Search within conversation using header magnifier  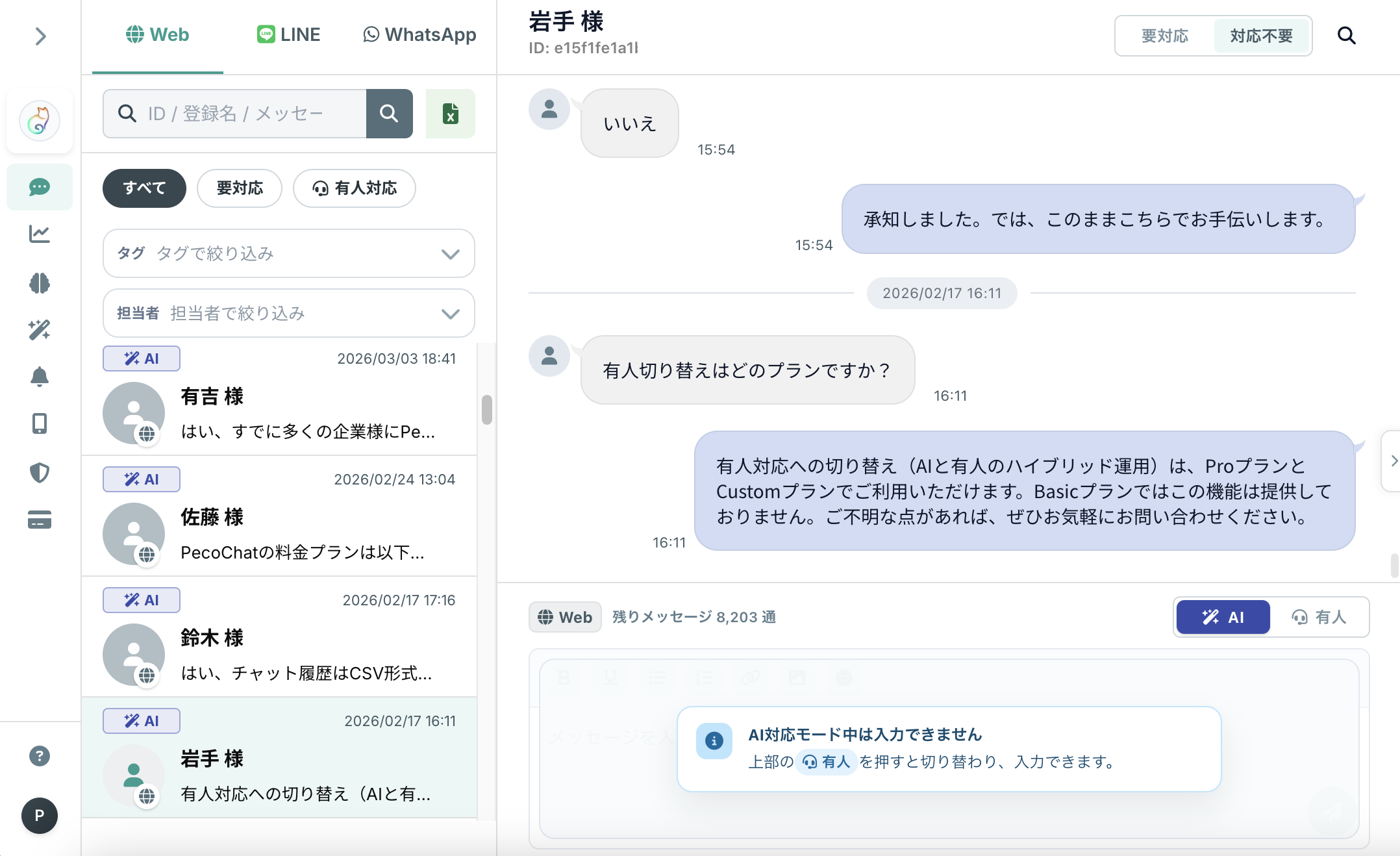(1346, 36)
